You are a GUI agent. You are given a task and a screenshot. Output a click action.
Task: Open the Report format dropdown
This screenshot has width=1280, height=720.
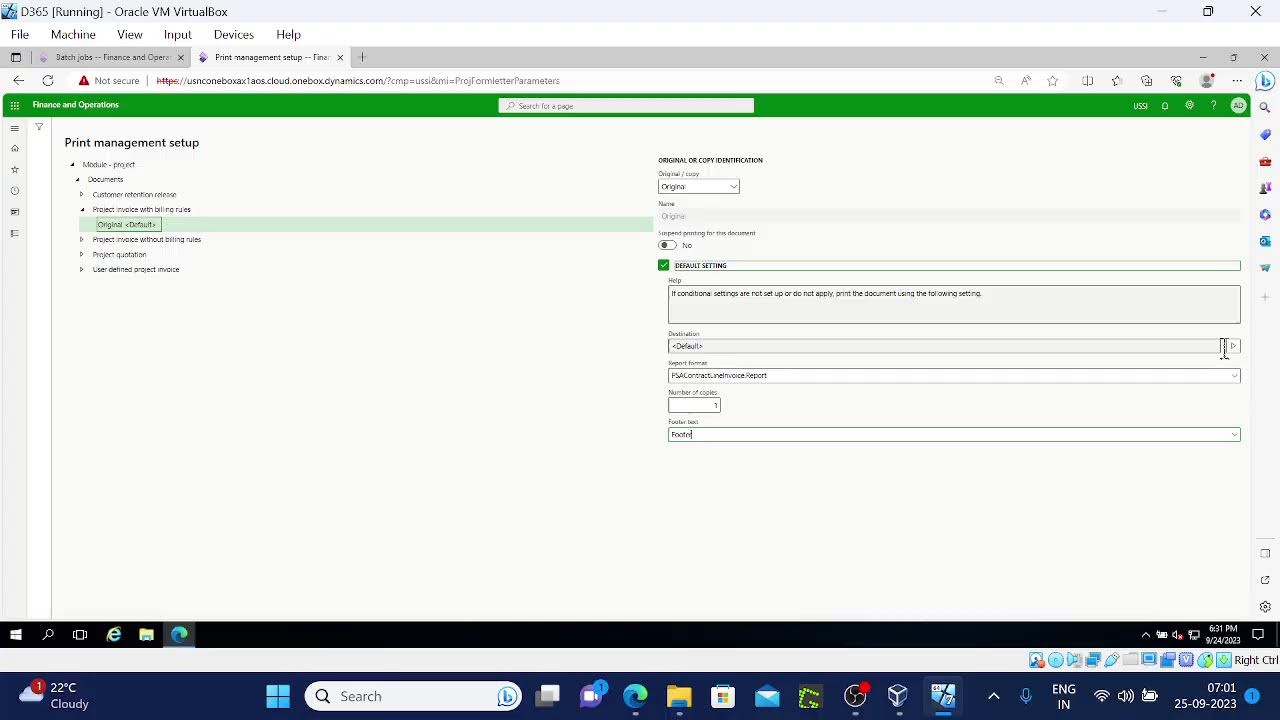[x=954, y=376]
